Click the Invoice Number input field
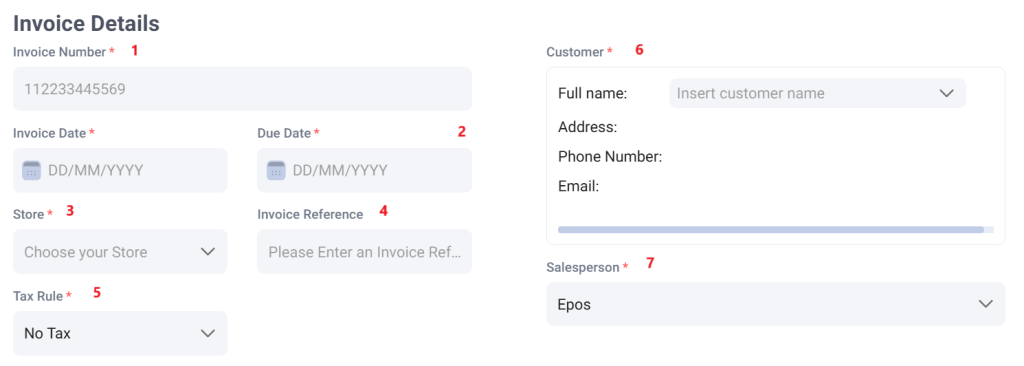1024x366 pixels. 242,89
